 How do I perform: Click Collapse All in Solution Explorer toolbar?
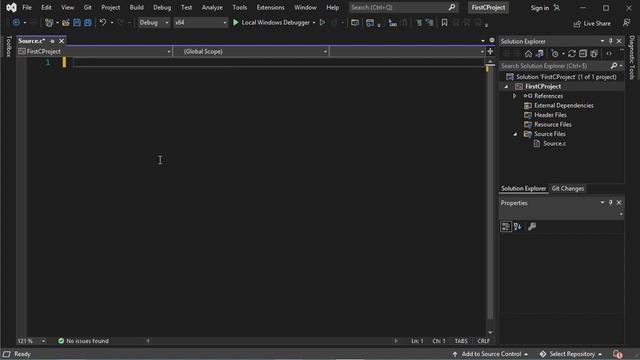coord(583,54)
